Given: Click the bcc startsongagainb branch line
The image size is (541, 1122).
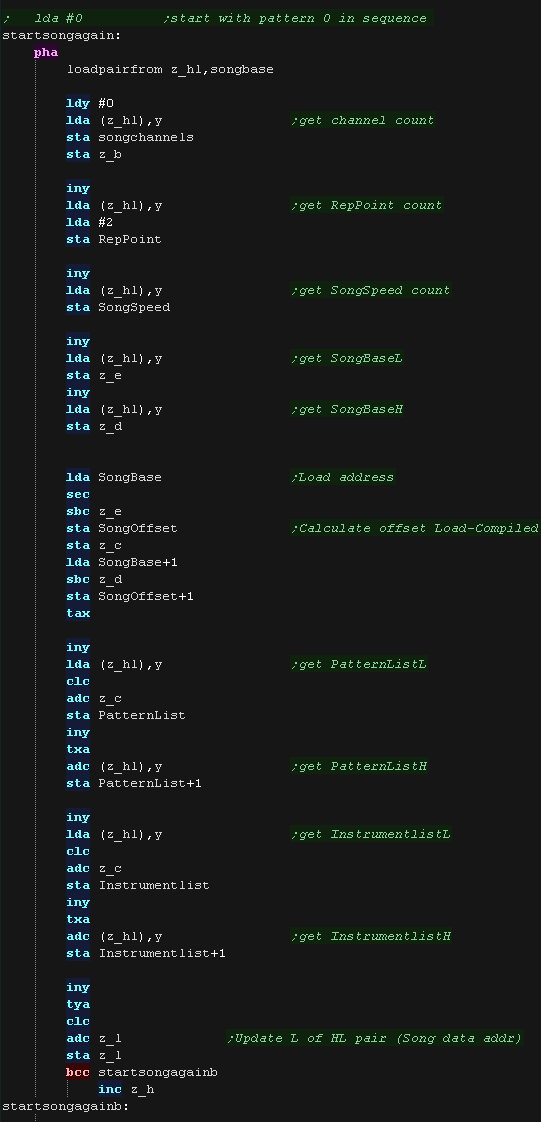Looking at the screenshot, I should [142, 1073].
